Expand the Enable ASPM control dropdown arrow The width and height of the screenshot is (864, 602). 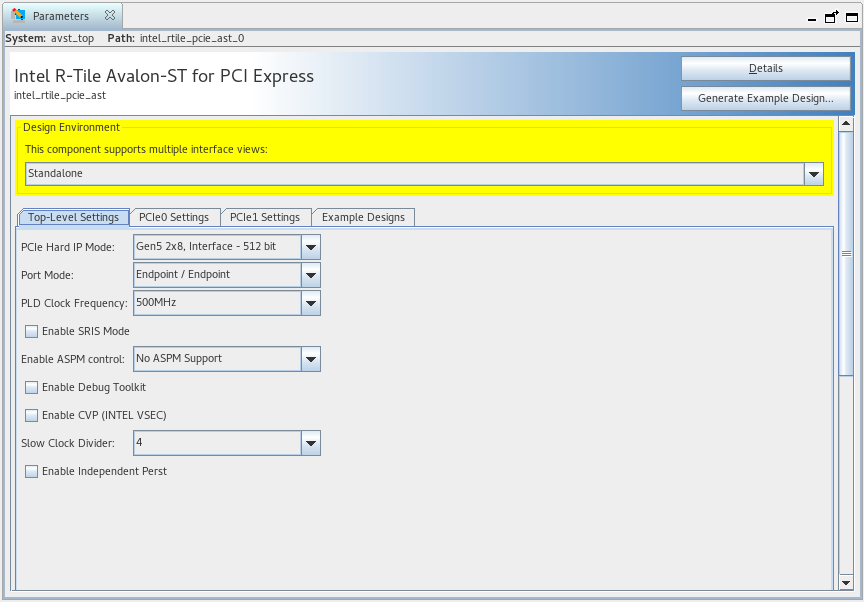(x=311, y=359)
